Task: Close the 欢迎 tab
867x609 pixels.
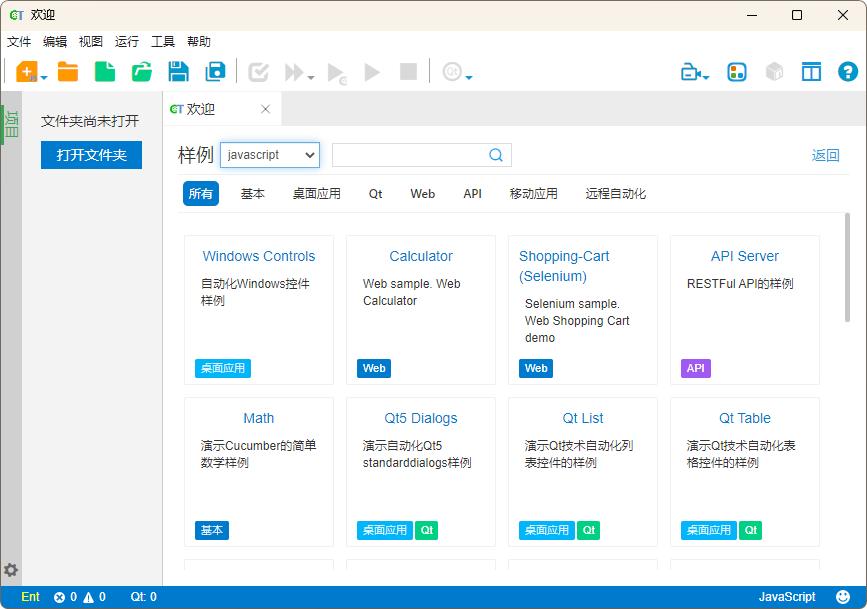Action: tap(265, 109)
